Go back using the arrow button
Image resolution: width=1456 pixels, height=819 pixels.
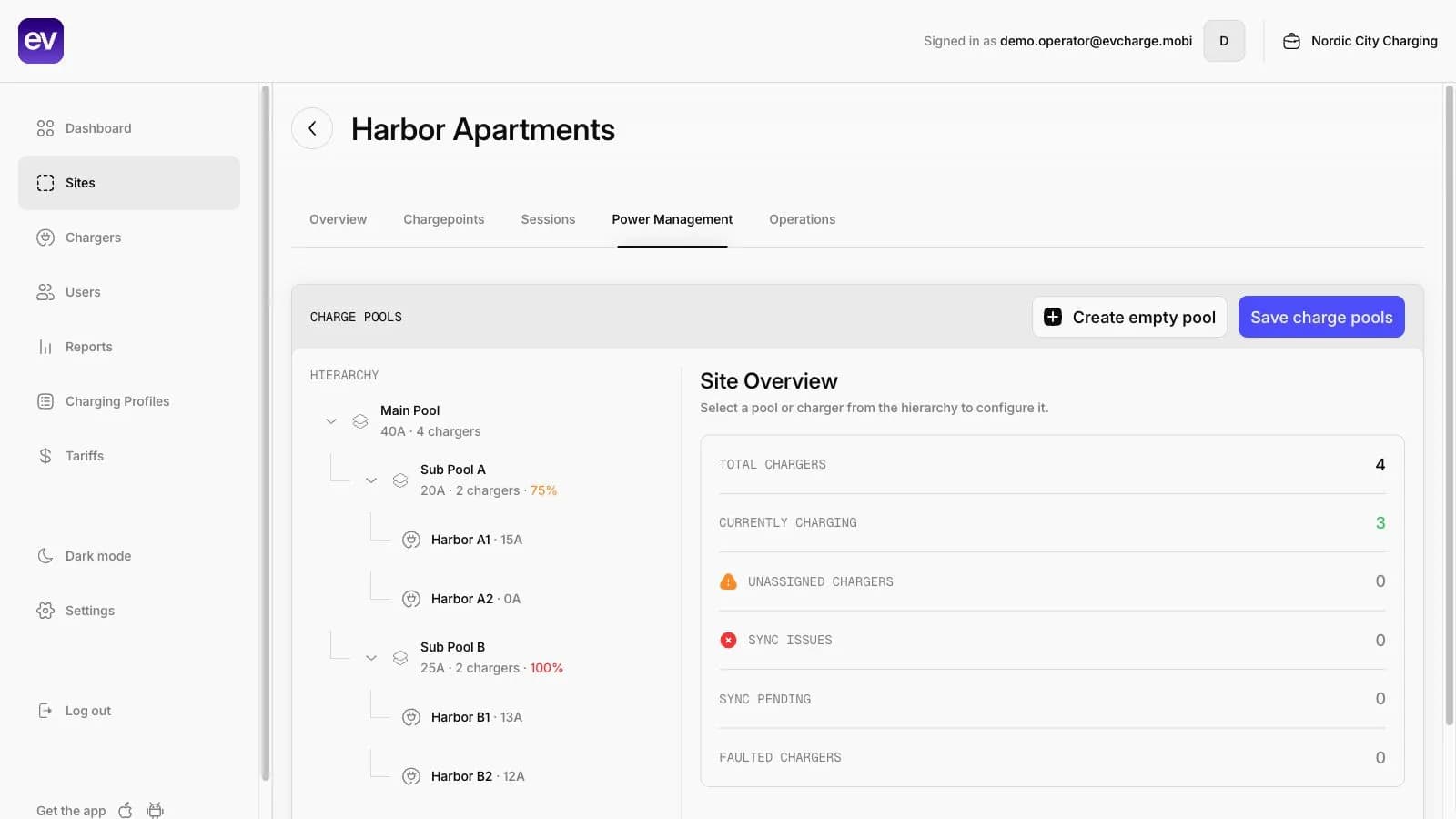tap(312, 128)
